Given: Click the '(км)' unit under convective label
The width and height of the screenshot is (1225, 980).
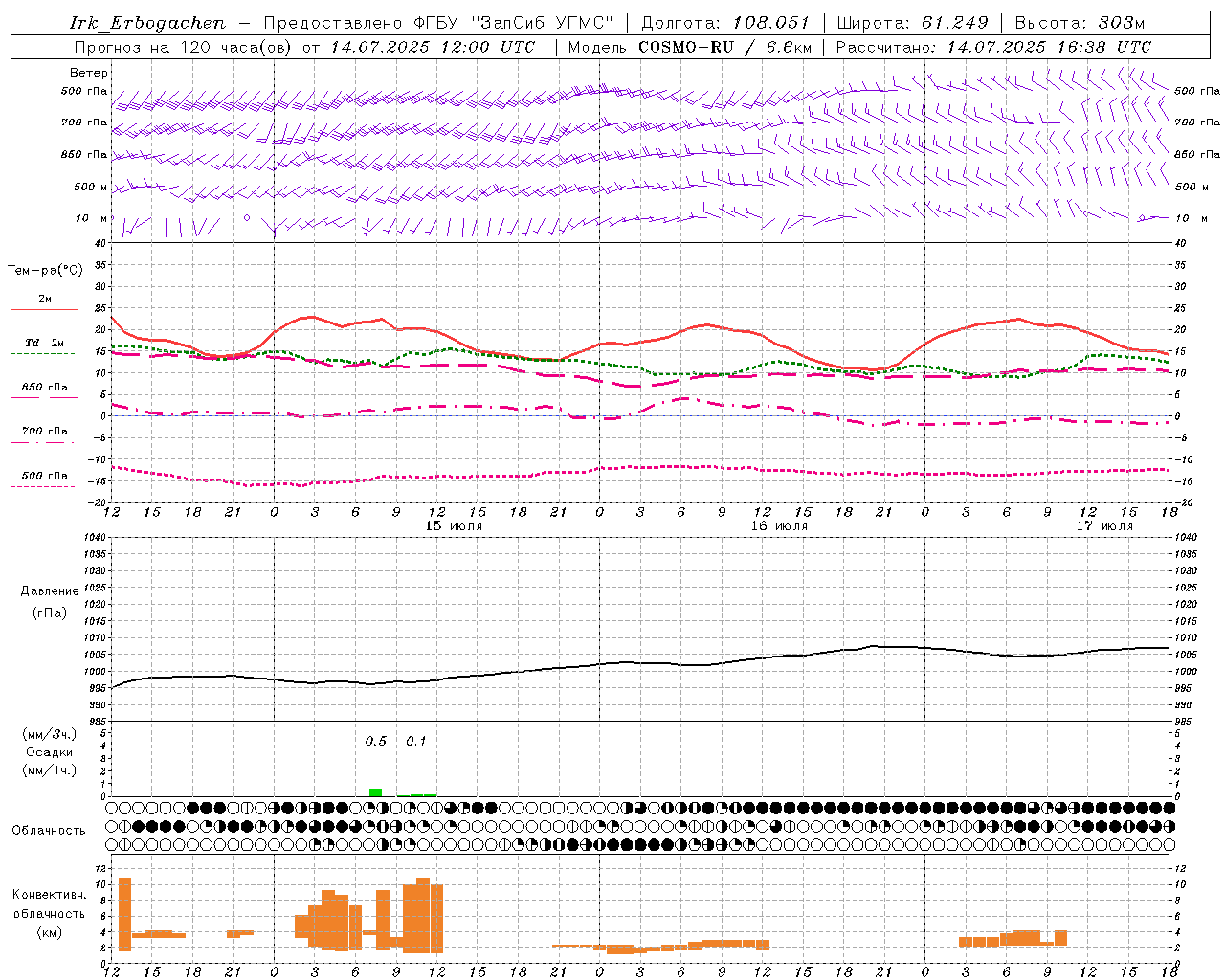Looking at the screenshot, I should pos(50,932).
